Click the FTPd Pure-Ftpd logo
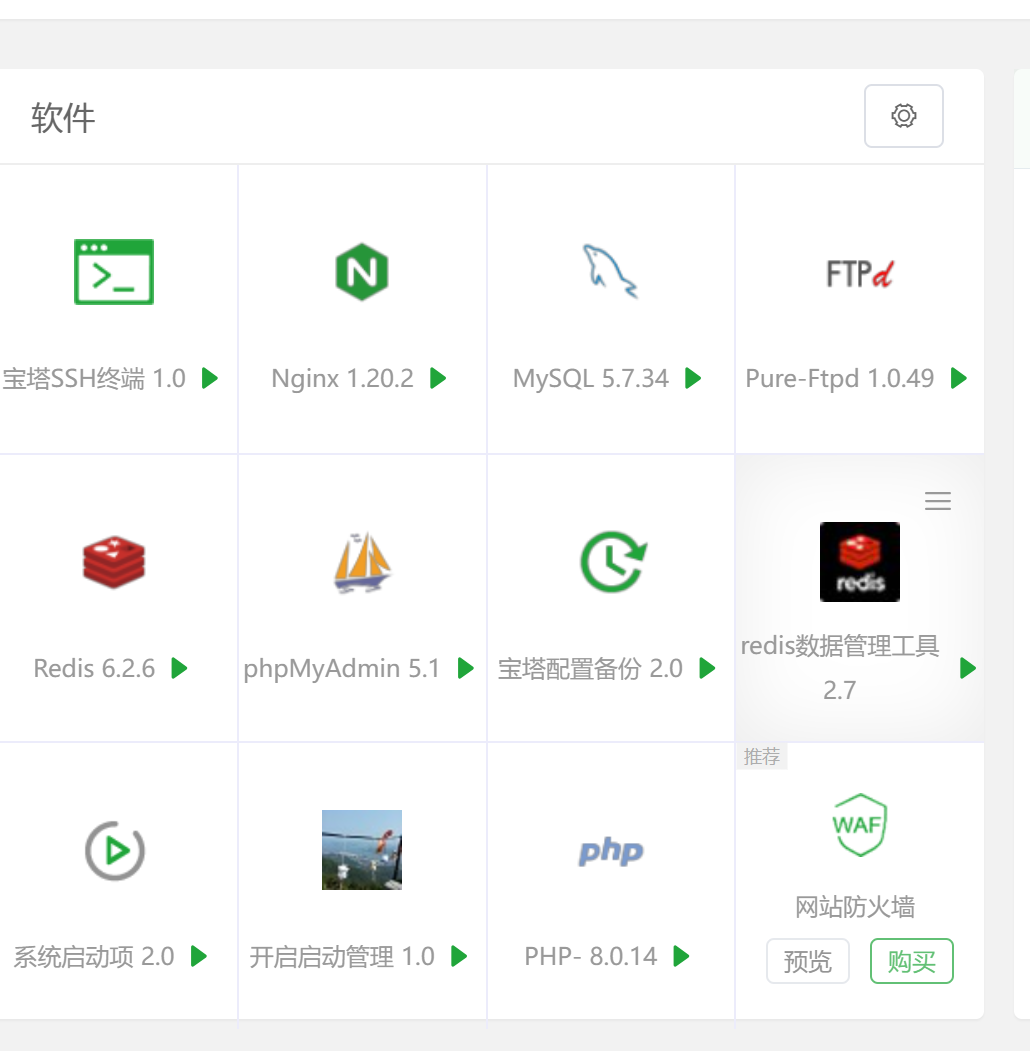Image resolution: width=1030 pixels, height=1056 pixels. [860, 274]
